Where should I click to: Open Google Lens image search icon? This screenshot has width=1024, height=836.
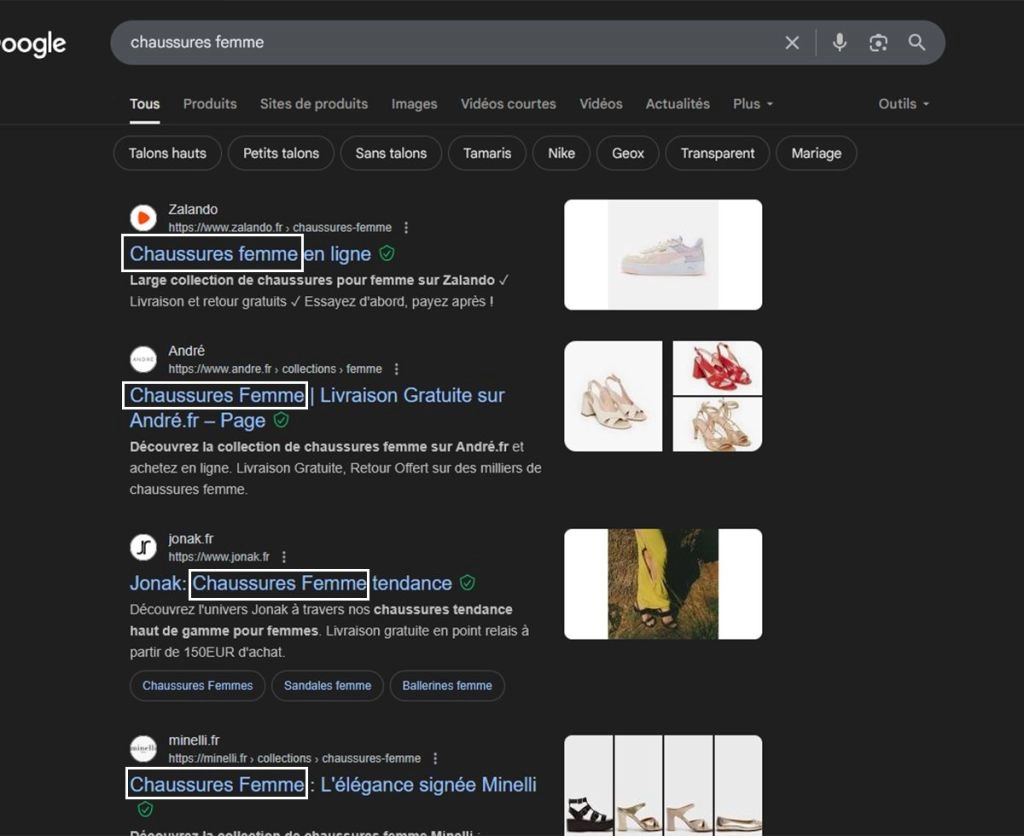tap(878, 42)
